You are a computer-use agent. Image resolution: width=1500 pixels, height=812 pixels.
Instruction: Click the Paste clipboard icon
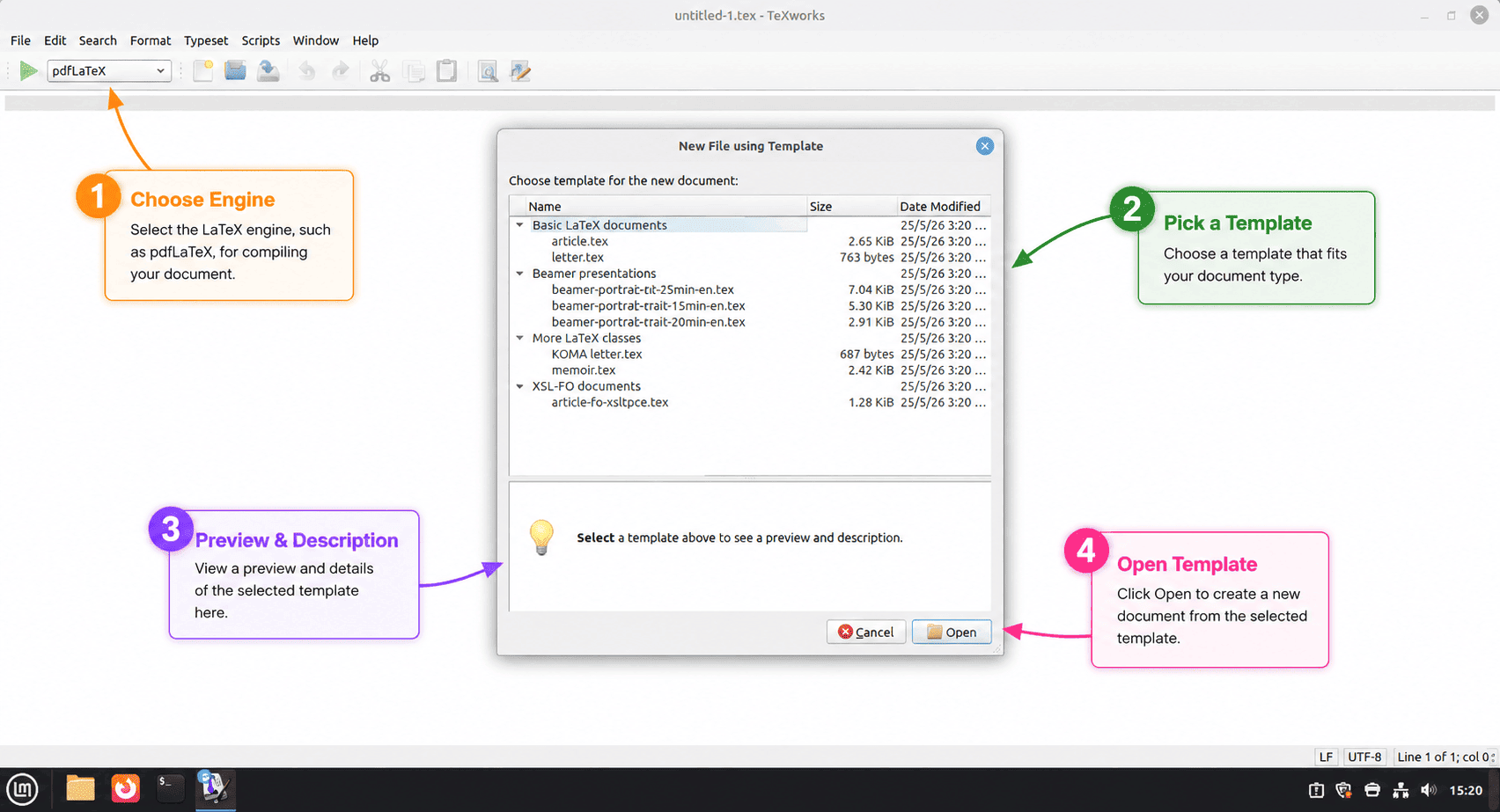(x=447, y=70)
